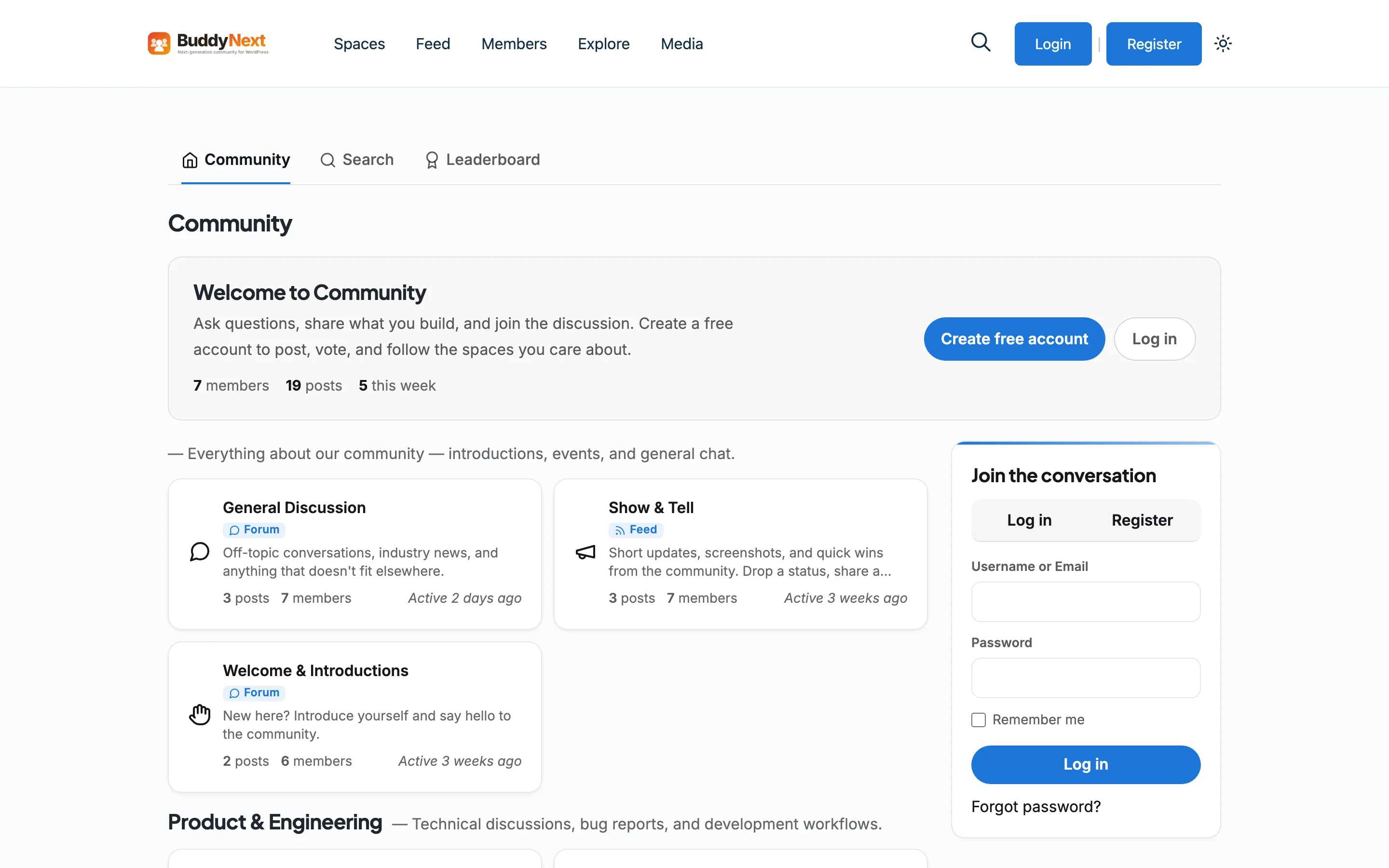Click the Leaderboard award ribbon icon

[432, 160]
